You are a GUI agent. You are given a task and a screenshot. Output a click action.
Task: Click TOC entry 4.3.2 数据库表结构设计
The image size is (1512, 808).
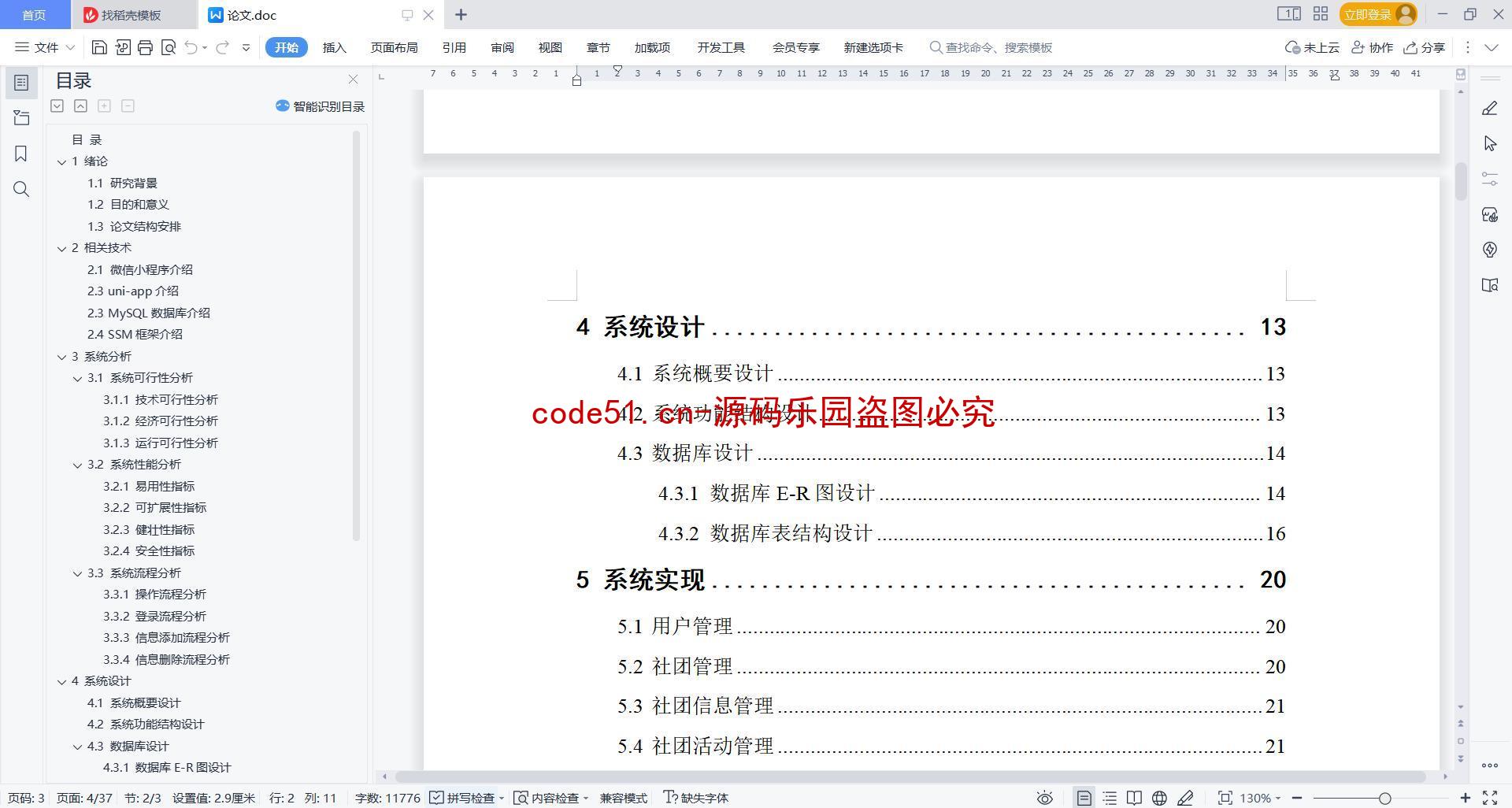coord(972,533)
